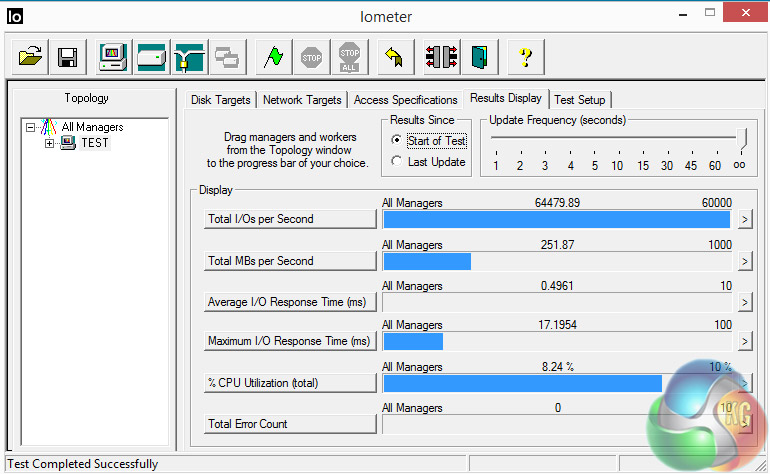Save test configuration with floppy icon
The height and width of the screenshot is (474, 770).
(x=67, y=56)
